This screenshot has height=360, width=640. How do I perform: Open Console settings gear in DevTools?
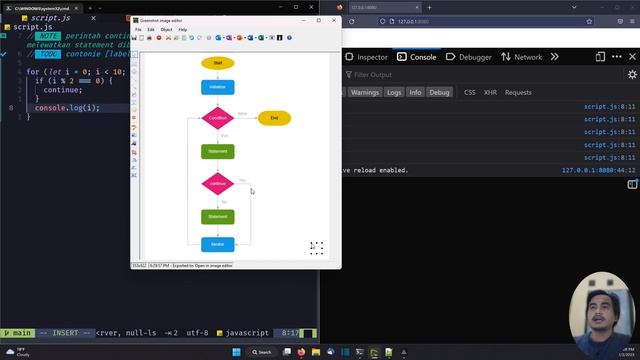click(x=632, y=75)
